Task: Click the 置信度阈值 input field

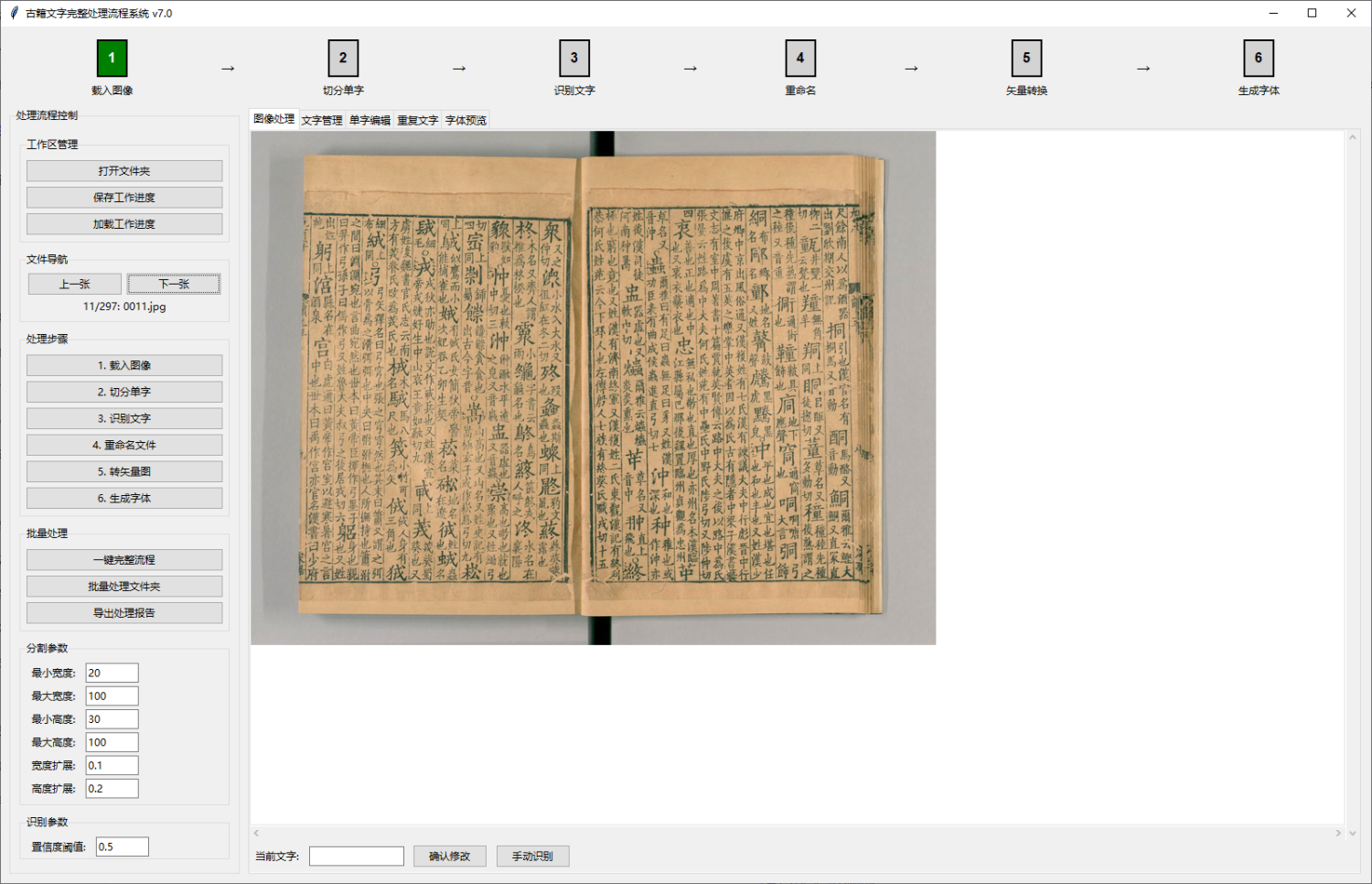Action: 122,846
